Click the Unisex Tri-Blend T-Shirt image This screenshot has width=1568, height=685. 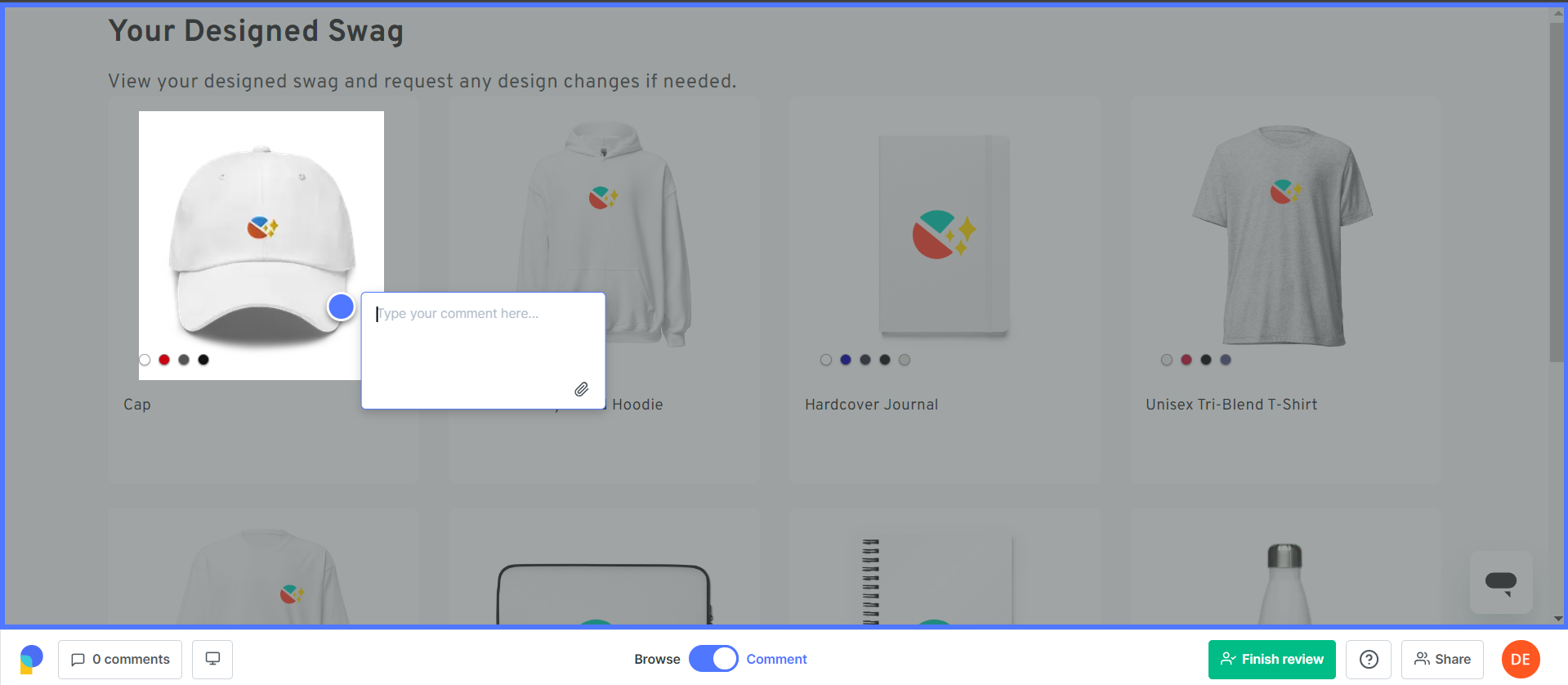(1283, 235)
